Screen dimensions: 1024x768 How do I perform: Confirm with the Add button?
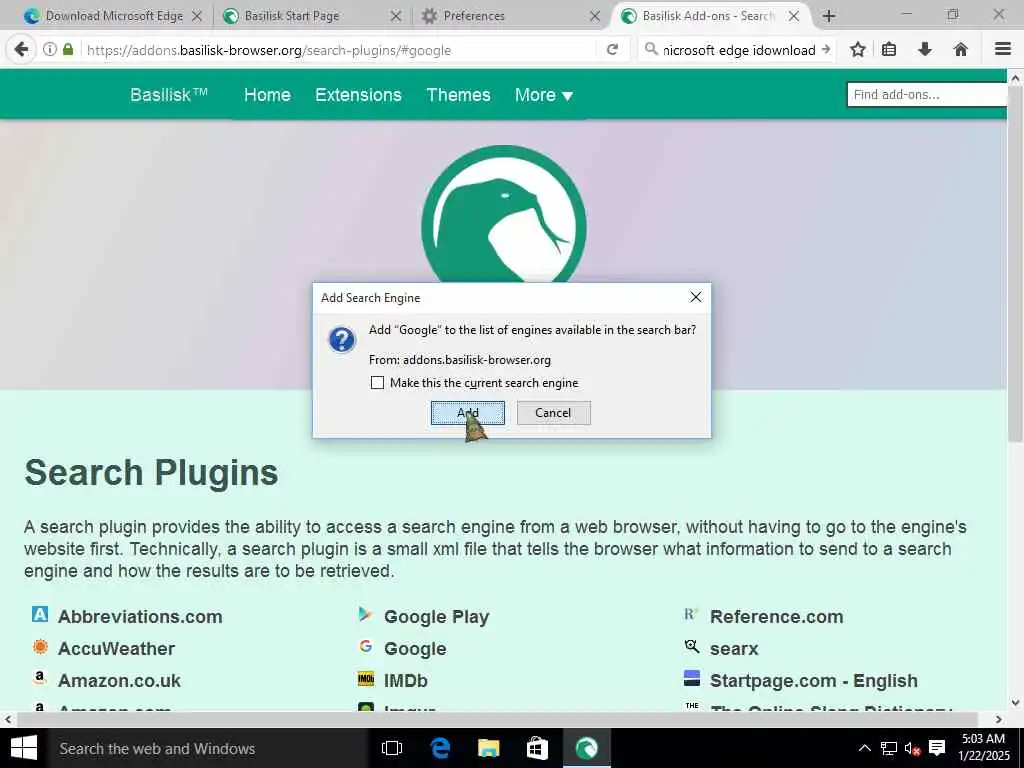point(468,413)
